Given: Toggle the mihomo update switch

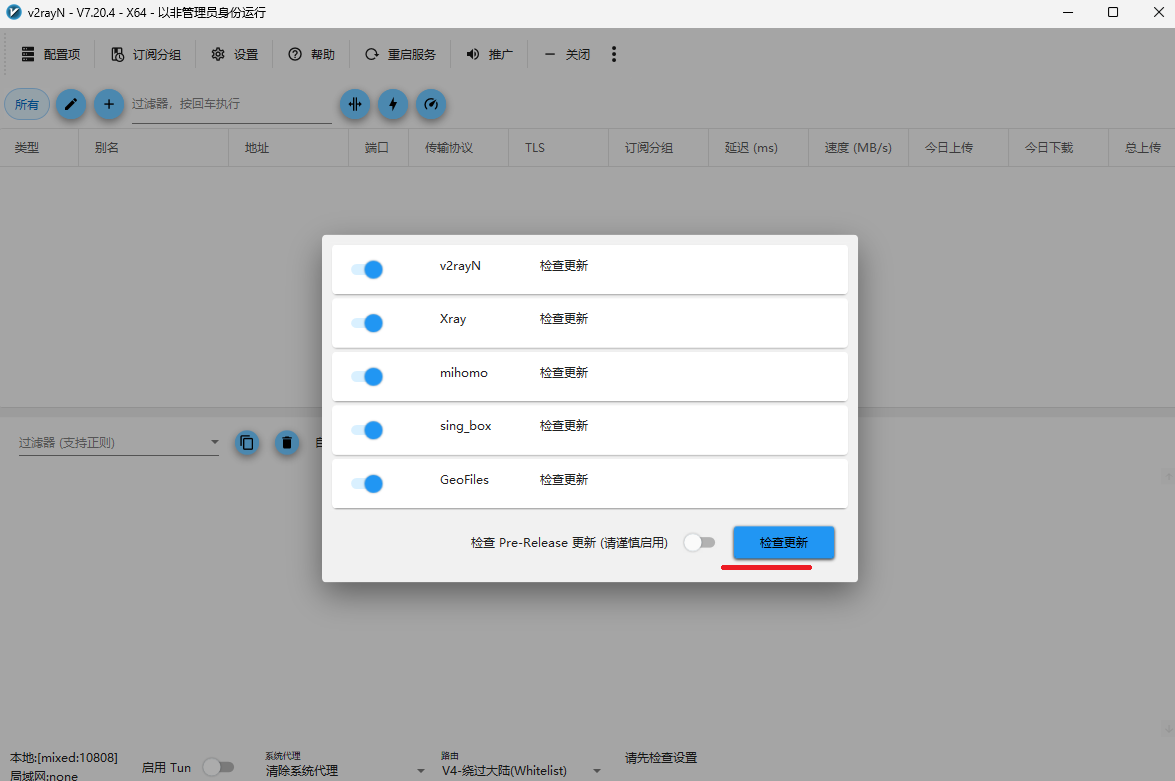Looking at the screenshot, I should [367, 376].
